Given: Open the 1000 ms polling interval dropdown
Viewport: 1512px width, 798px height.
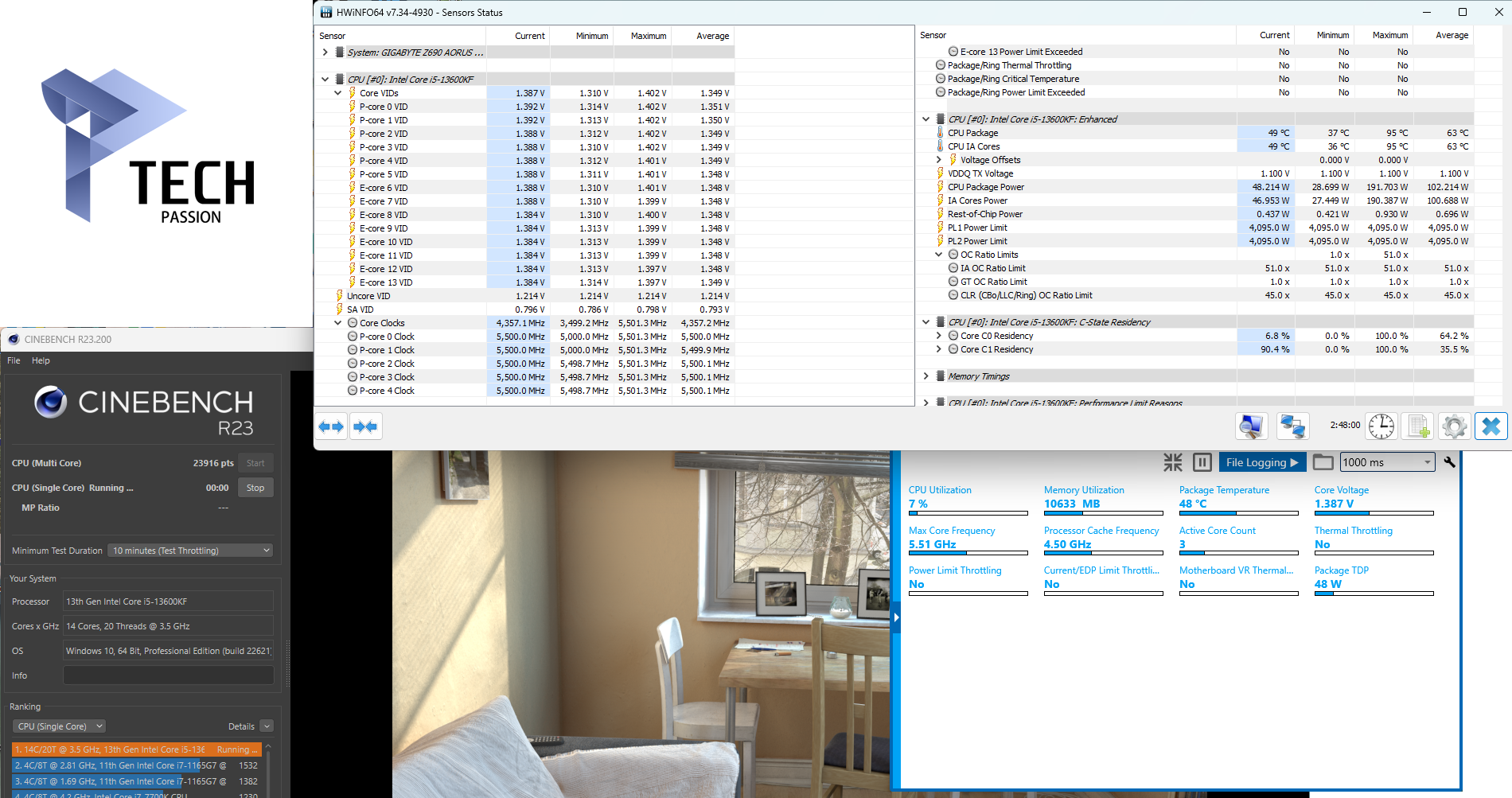Looking at the screenshot, I should 1387,462.
